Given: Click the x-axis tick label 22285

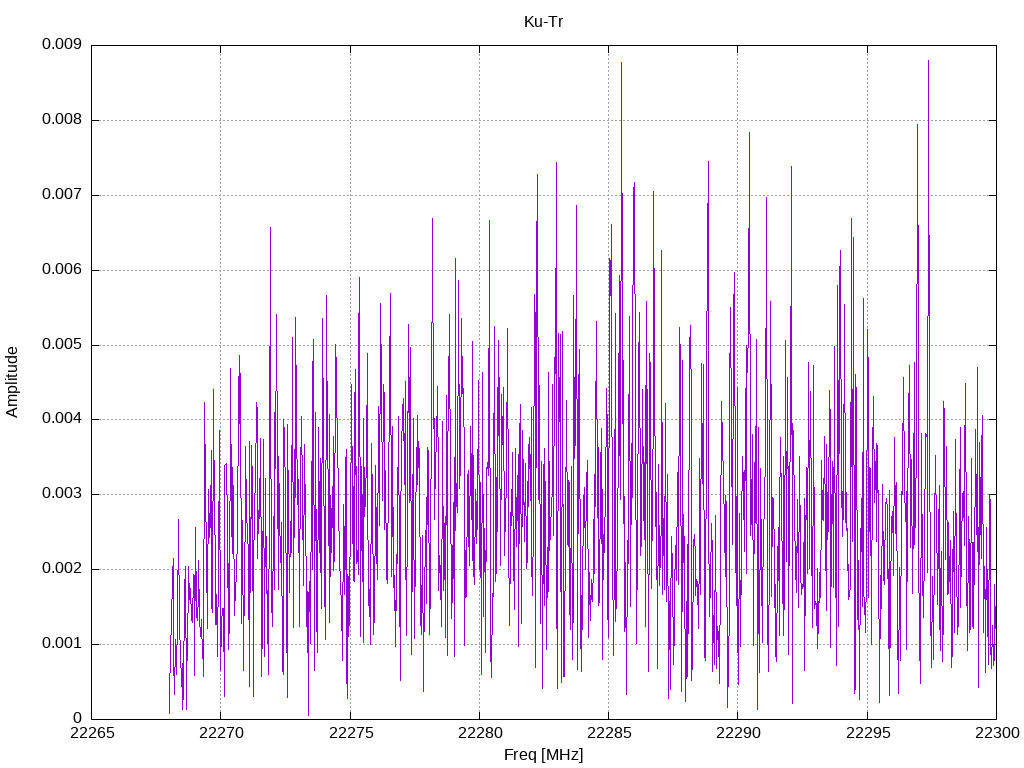Looking at the screenshot, I should (x=609, y=733).
